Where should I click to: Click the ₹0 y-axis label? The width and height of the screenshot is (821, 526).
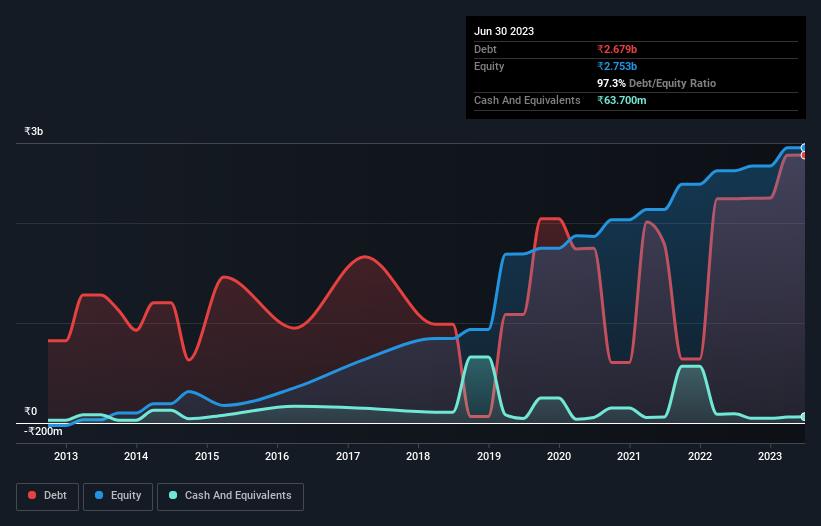pos(31,411)
